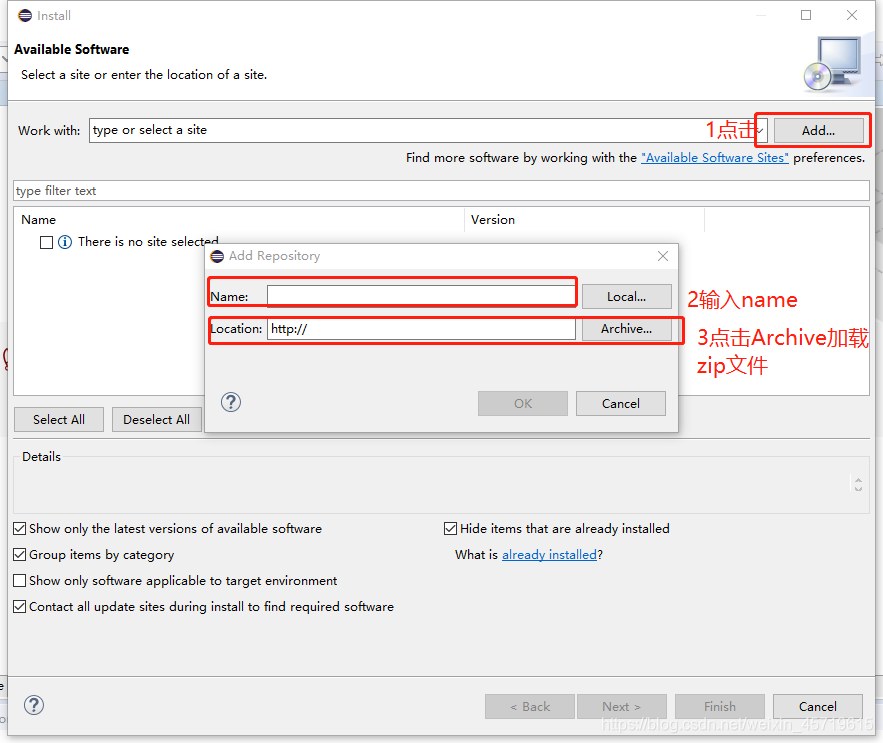Click the help icon in the Add Repository dialog

230,402
